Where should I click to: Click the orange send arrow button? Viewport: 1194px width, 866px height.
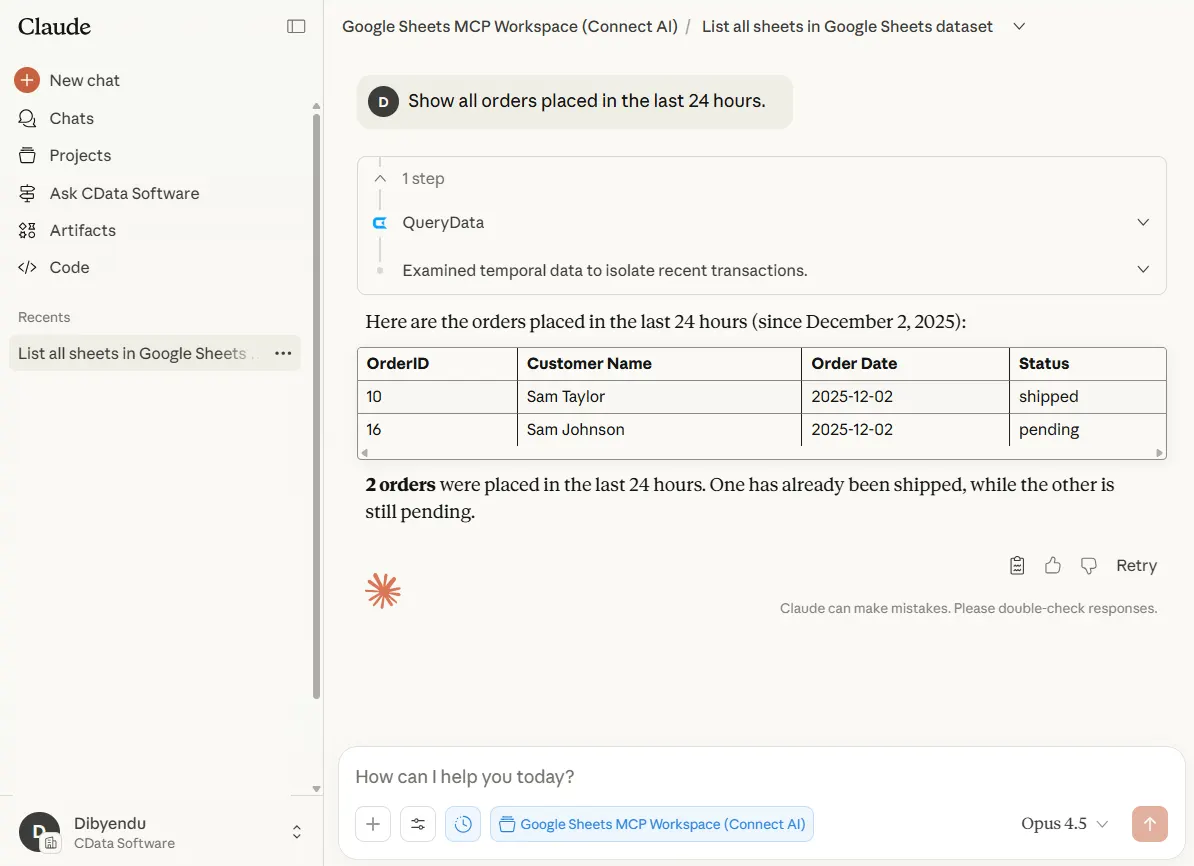click(x=1149, y=824)
